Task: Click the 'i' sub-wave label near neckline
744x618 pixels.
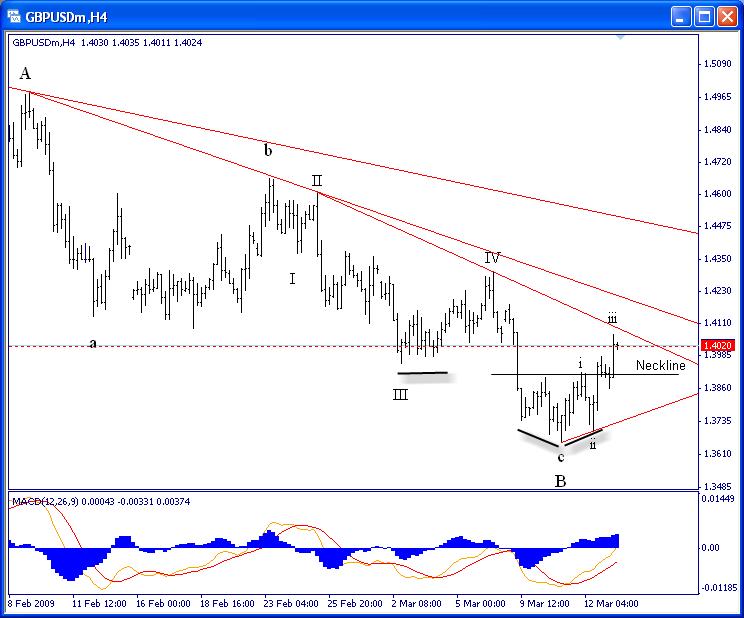Action: pyautogui.click(x=580, y=364)
